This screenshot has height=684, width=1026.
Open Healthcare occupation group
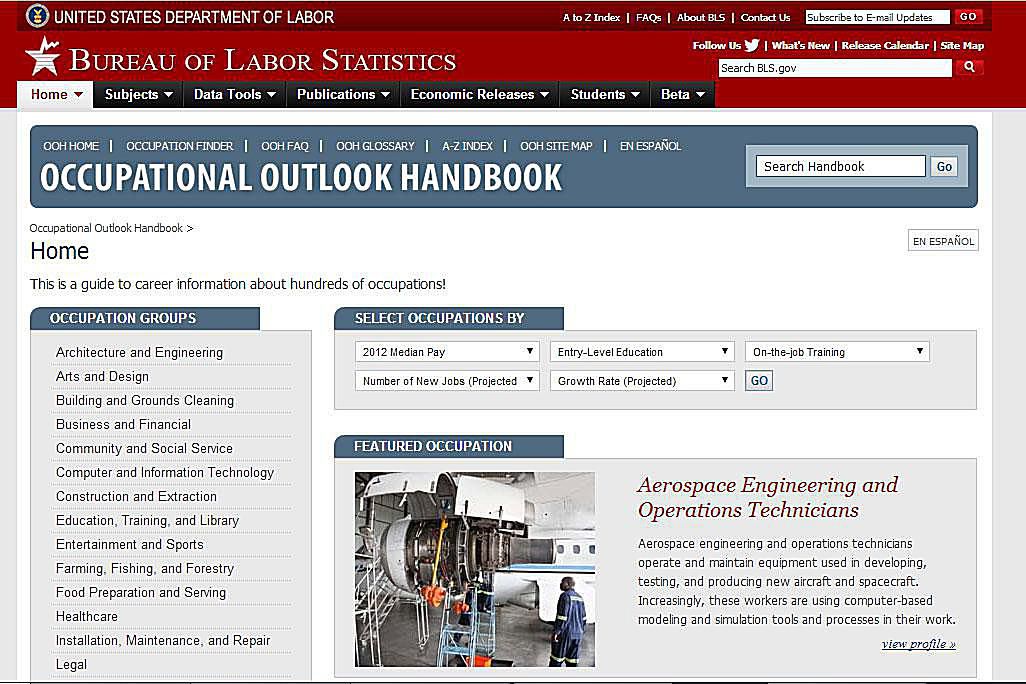click(x=86, y=617)
